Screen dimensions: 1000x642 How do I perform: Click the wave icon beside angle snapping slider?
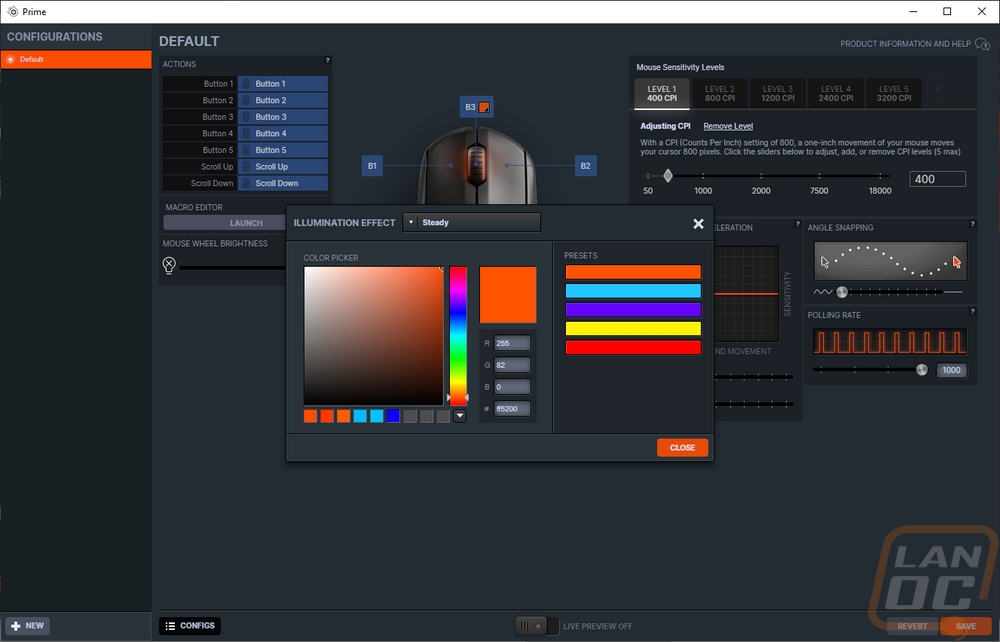(823, 292)
